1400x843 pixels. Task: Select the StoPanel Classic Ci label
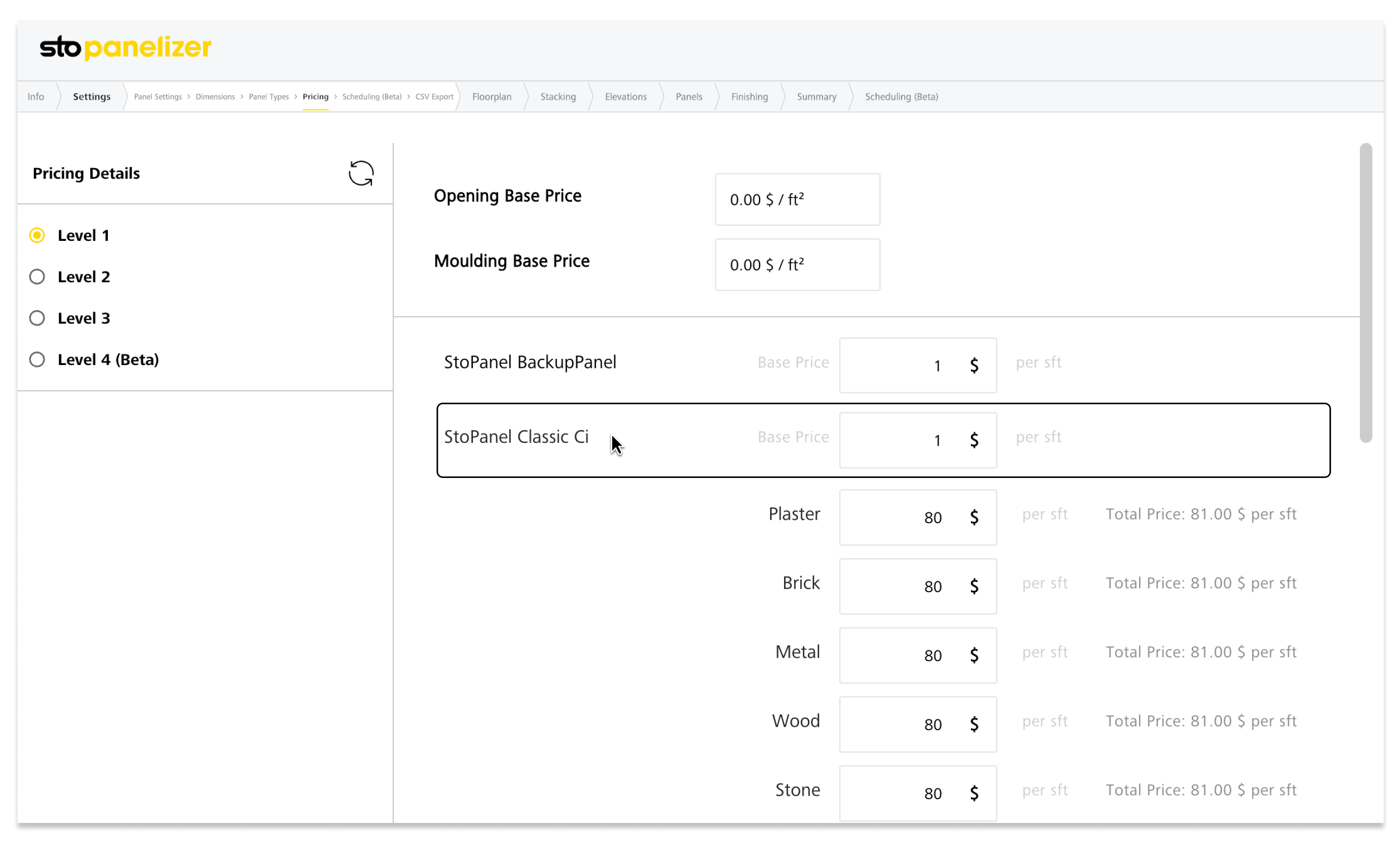(516, 437)
